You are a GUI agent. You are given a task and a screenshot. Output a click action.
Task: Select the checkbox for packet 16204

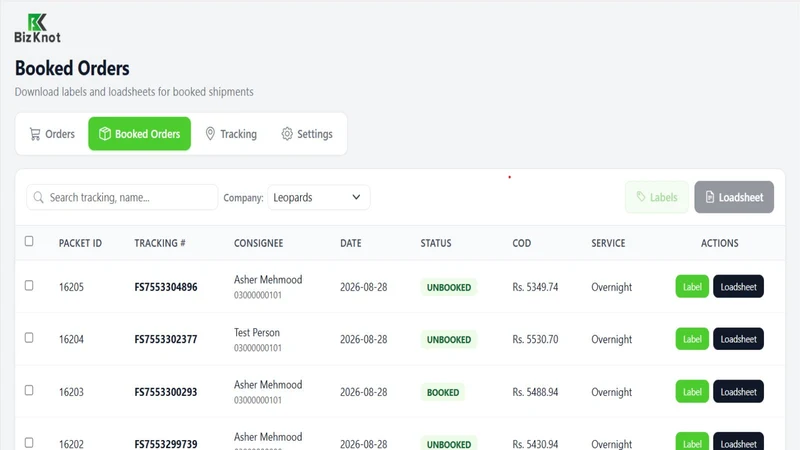[x=29, y=338]
